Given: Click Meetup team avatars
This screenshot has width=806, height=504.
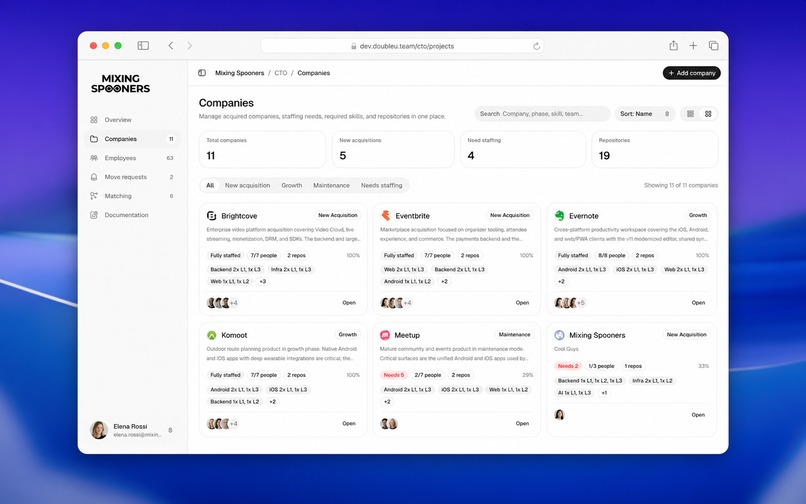Looking at the screenshot, I should (389, 424).
